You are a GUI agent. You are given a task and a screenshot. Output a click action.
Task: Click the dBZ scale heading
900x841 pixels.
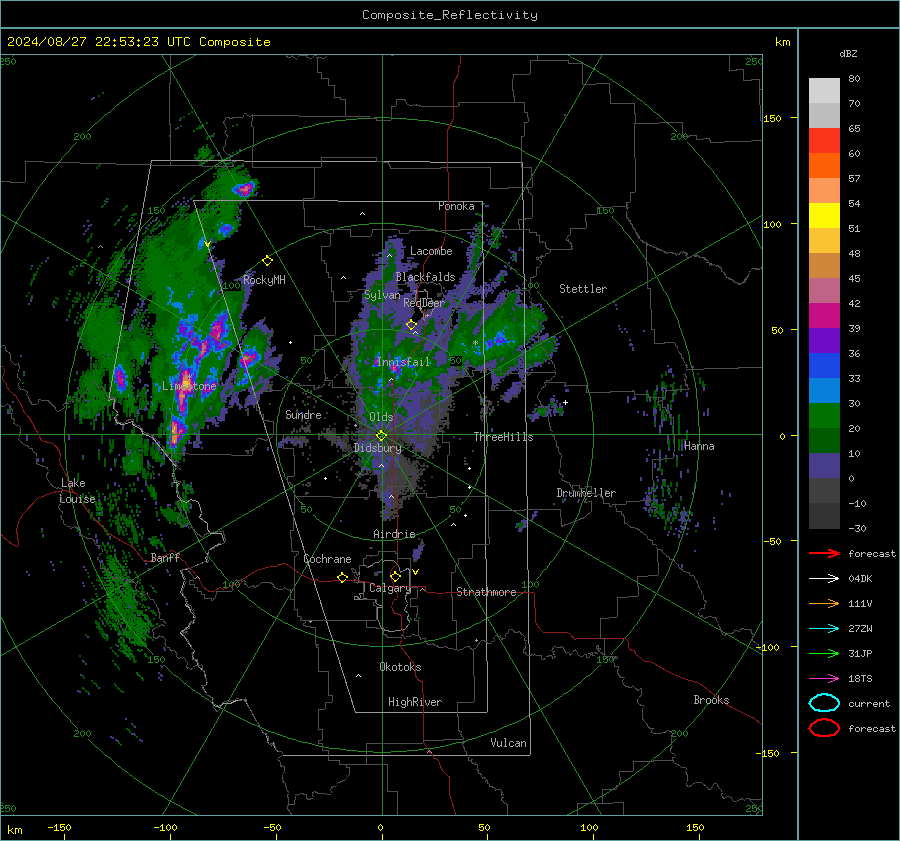848,54
